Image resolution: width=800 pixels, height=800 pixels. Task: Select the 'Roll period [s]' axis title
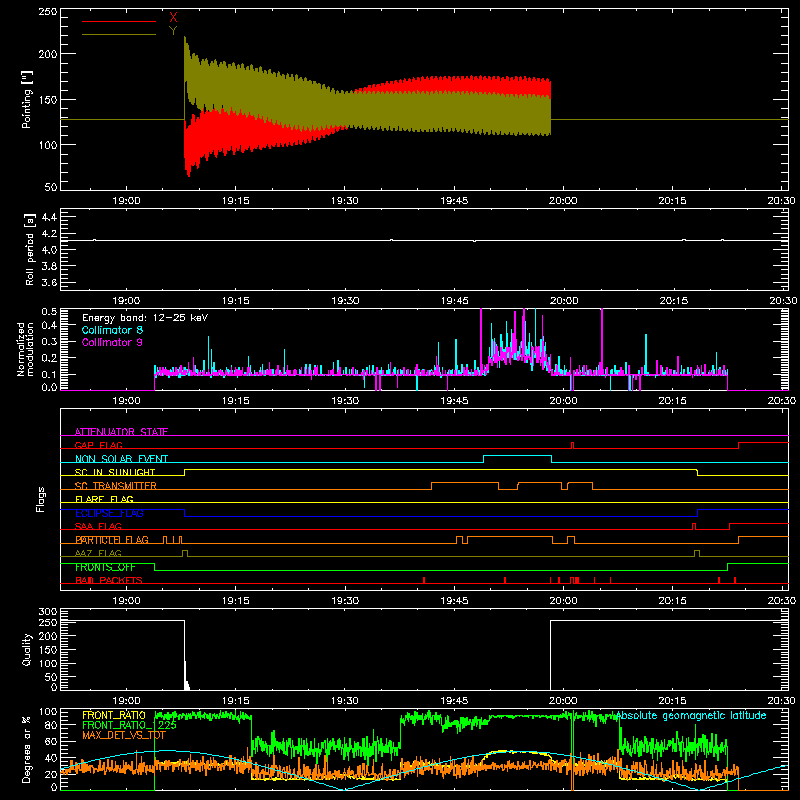click(29, 249)
